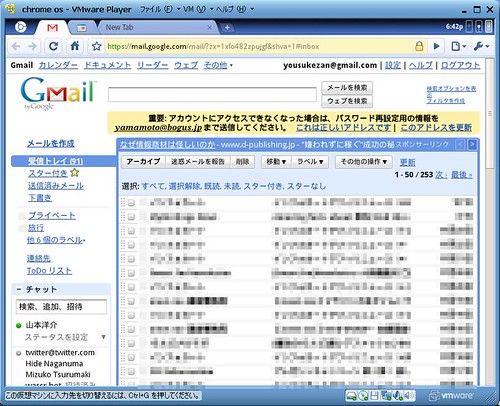This screenshot has width=500, height=406.
Task: Click アーカイブ button
Action: coord(143,162)
